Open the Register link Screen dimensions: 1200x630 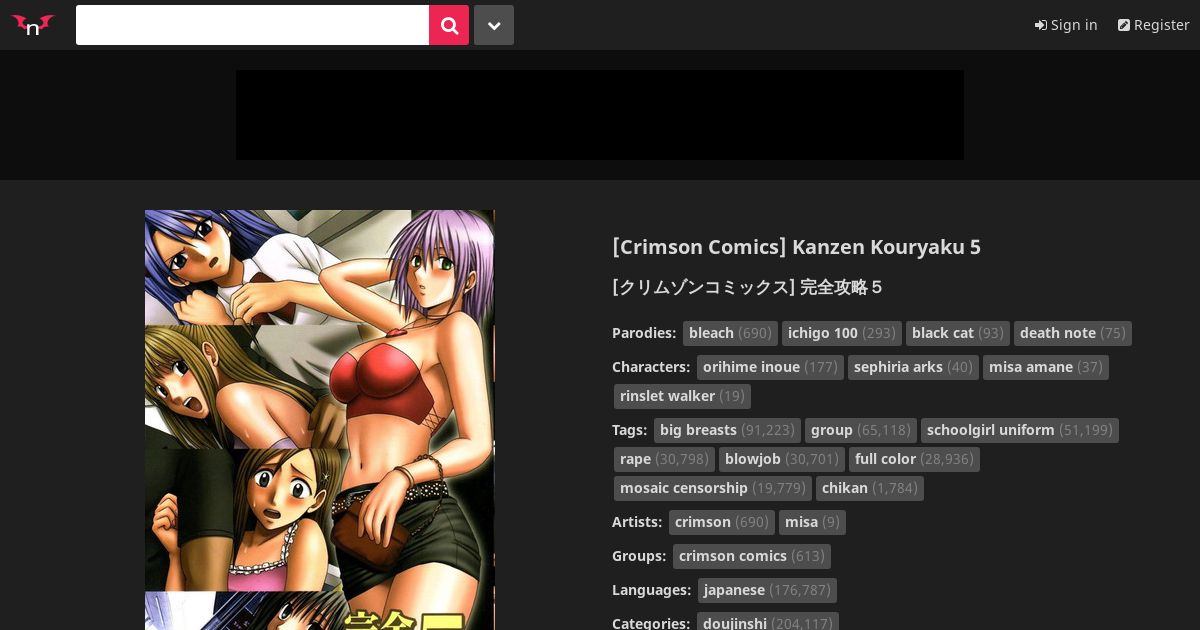pyautogui.click(x=1153, y=25)
